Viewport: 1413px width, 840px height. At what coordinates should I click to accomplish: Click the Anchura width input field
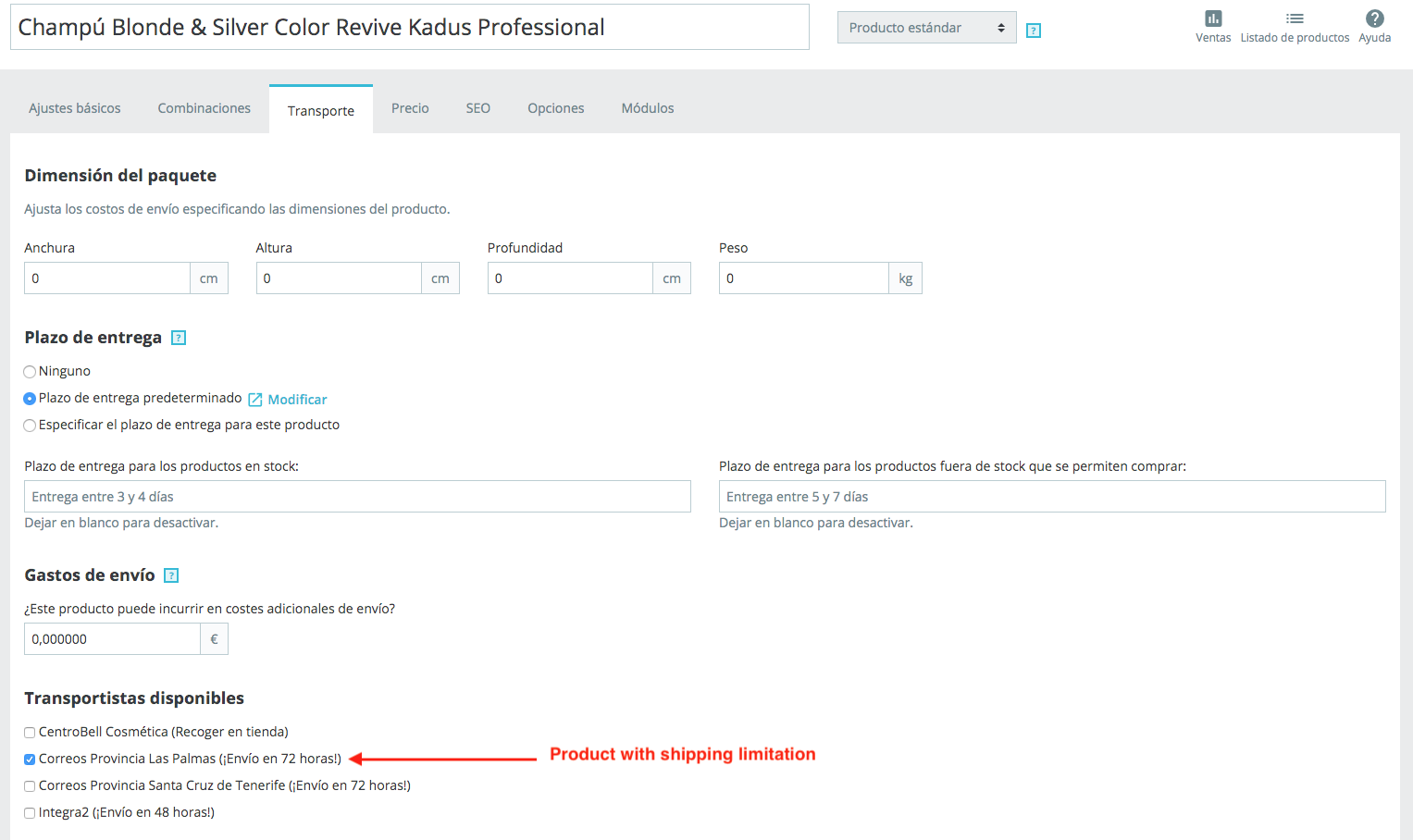(x=107, y=278)
